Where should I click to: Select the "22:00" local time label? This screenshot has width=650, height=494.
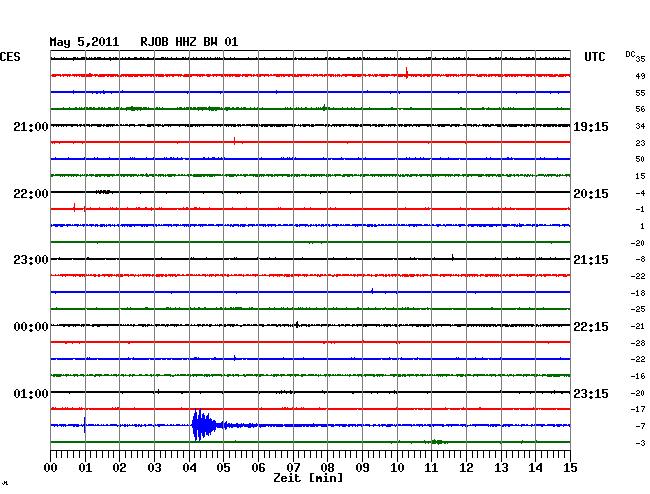tap(31, 194)
